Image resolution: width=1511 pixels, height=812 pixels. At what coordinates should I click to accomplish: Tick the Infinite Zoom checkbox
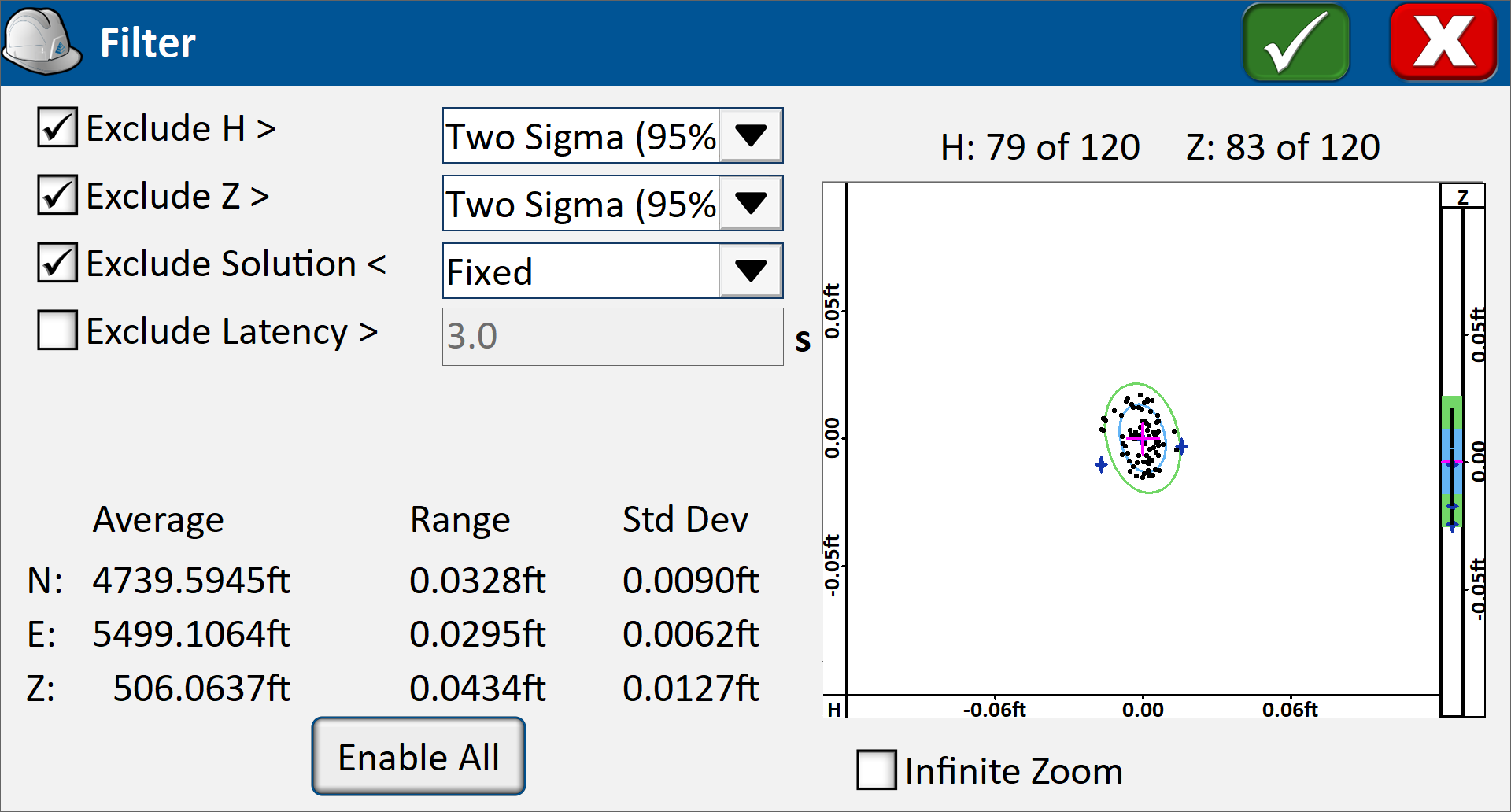click(x=876, y=770)
